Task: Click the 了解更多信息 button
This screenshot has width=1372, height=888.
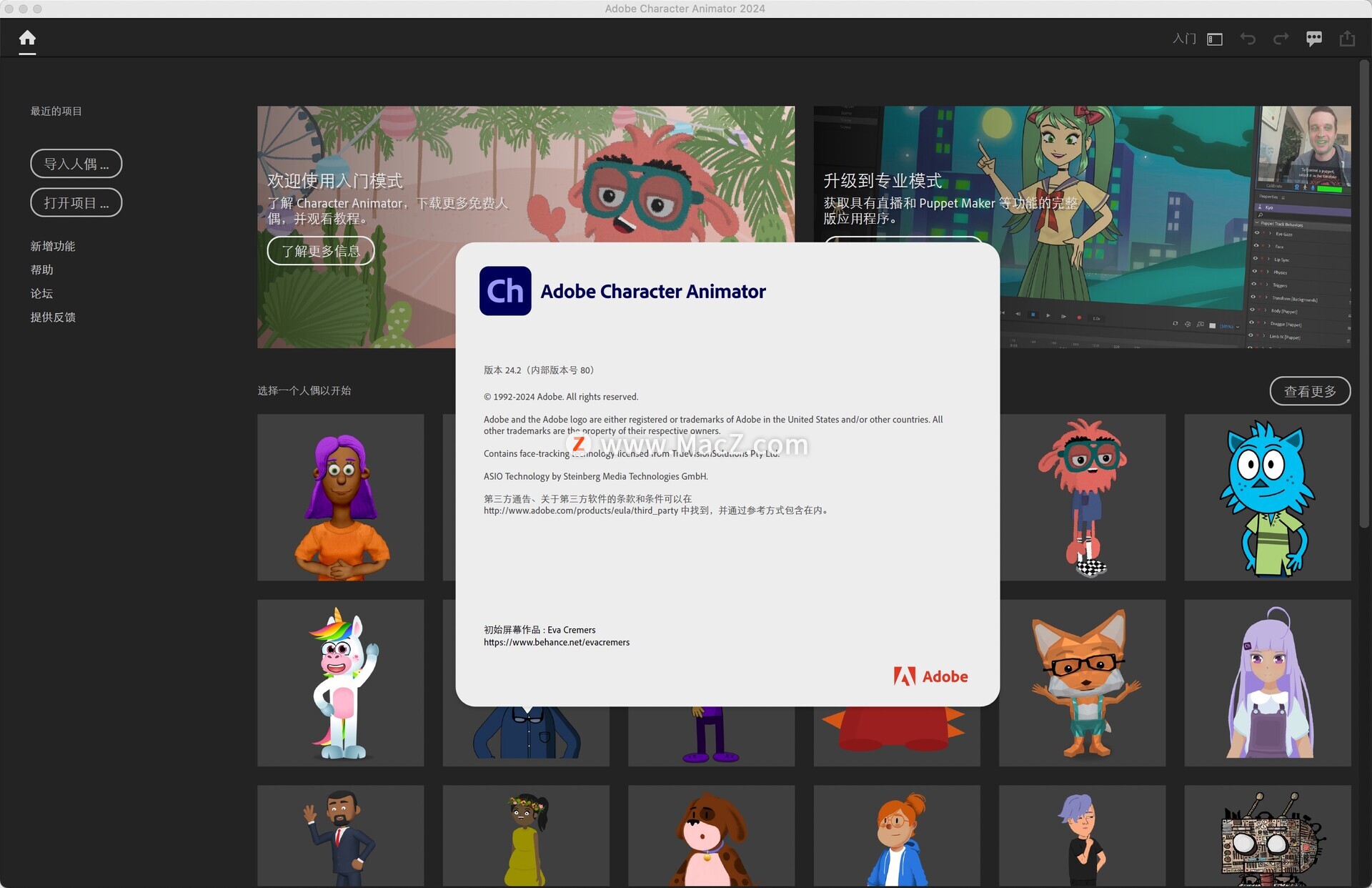Action: click(x=321, y=251)
